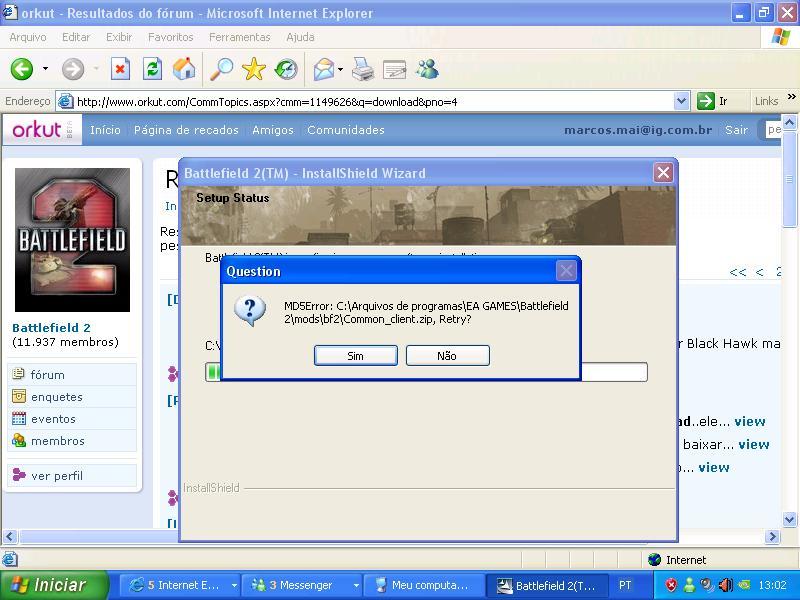Click the question mark icon in the dialog

249,311
